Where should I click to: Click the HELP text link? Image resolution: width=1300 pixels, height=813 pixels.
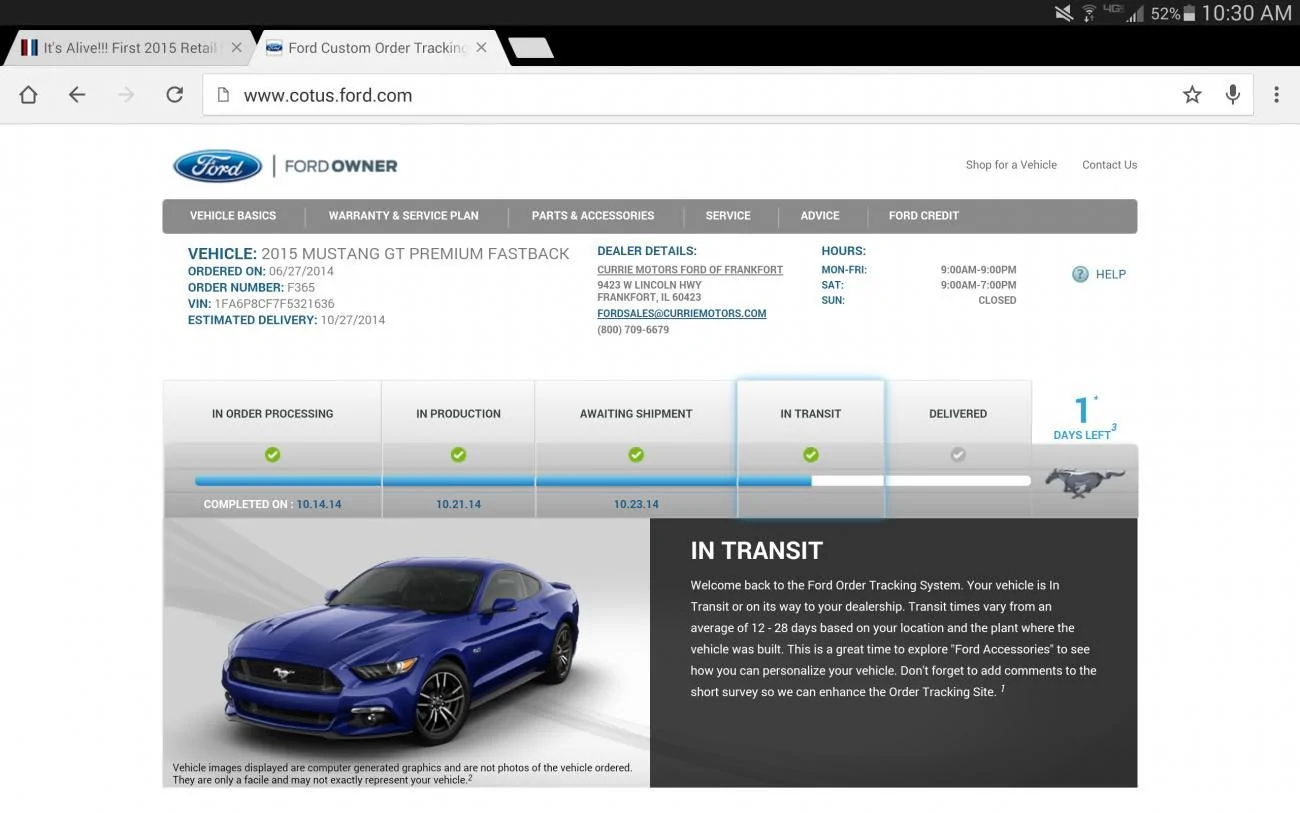[x=1111, y=274]
